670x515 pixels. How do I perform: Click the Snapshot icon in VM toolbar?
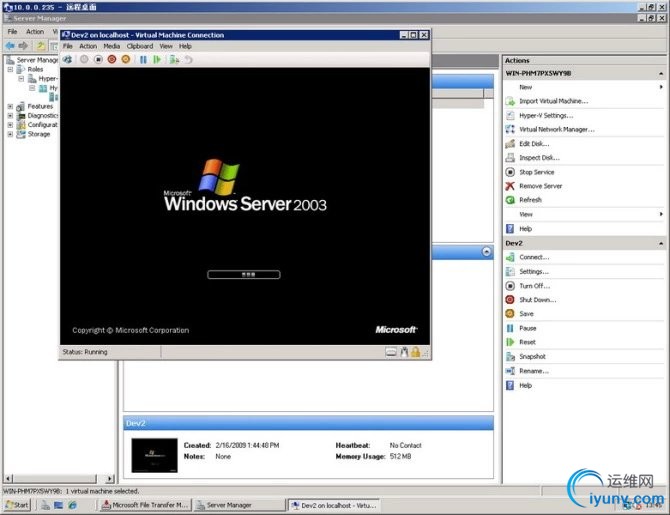175,59
